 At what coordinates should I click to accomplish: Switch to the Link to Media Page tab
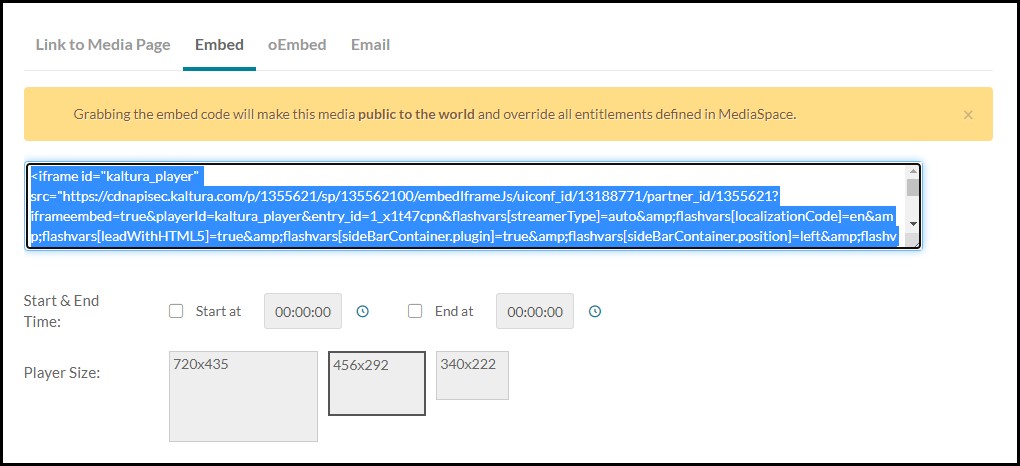(103, 45)
